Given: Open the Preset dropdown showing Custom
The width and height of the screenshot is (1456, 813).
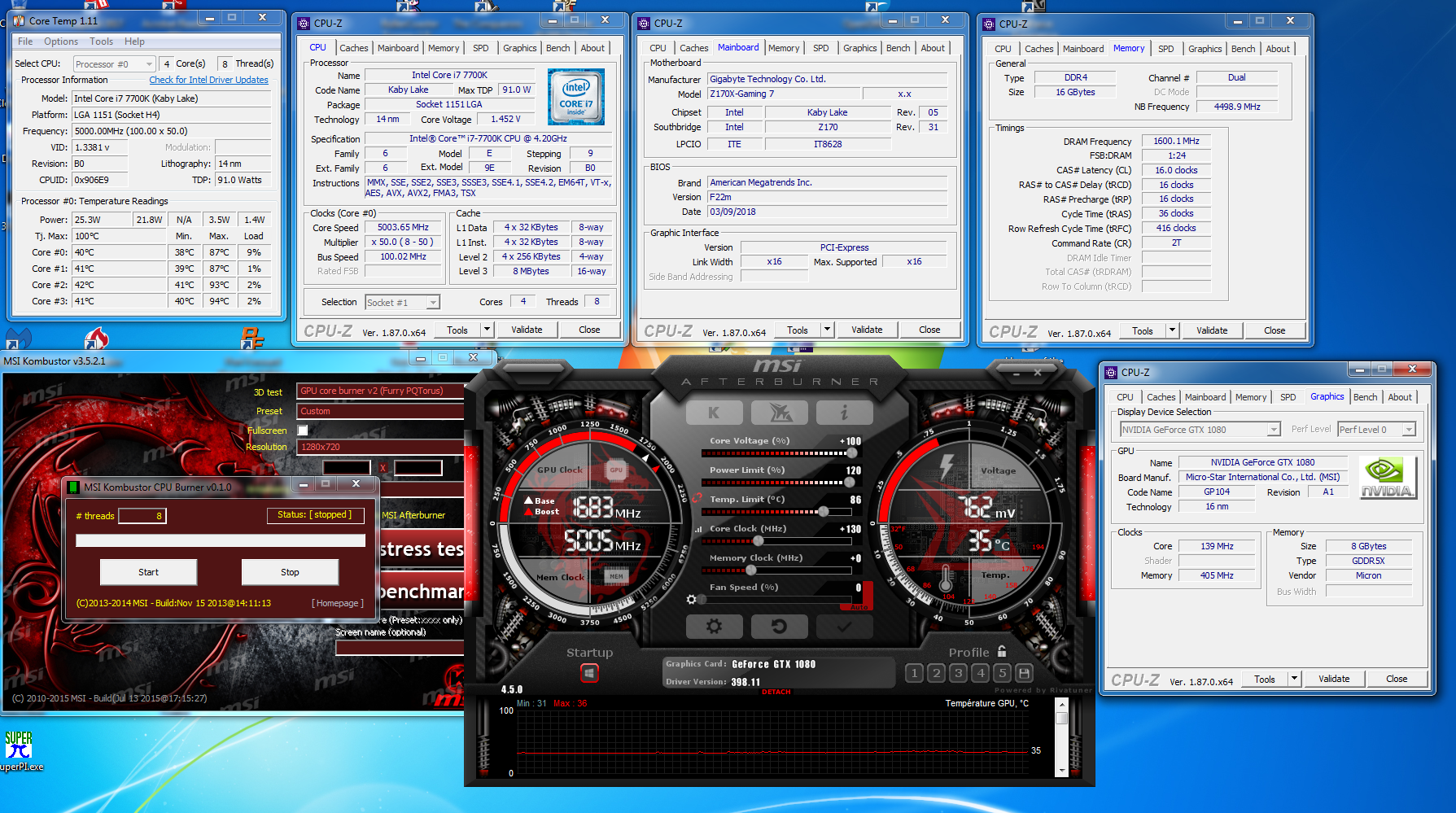Looking at the screenshot, I should 380,412.
